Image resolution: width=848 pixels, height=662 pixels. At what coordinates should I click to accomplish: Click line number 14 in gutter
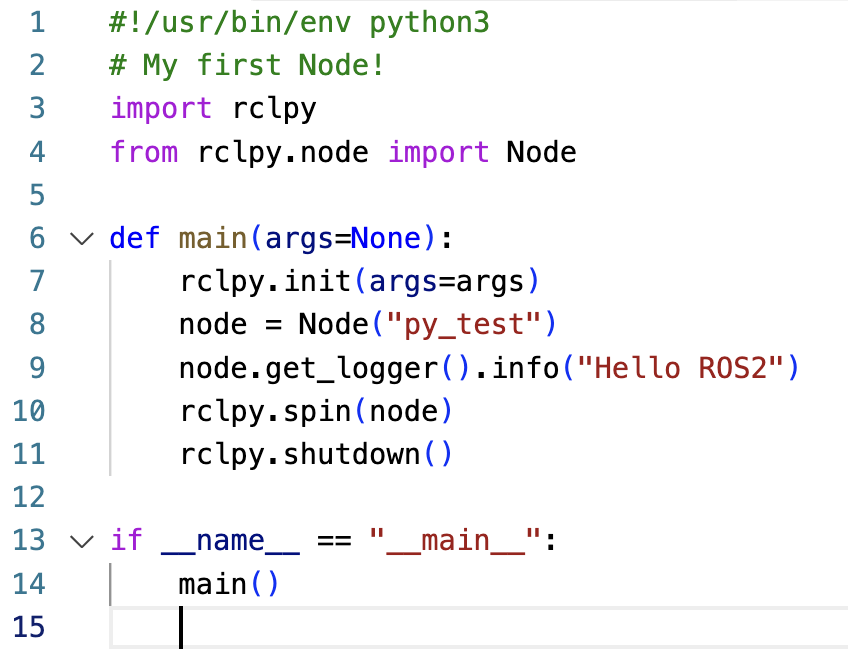pos(29,584)
